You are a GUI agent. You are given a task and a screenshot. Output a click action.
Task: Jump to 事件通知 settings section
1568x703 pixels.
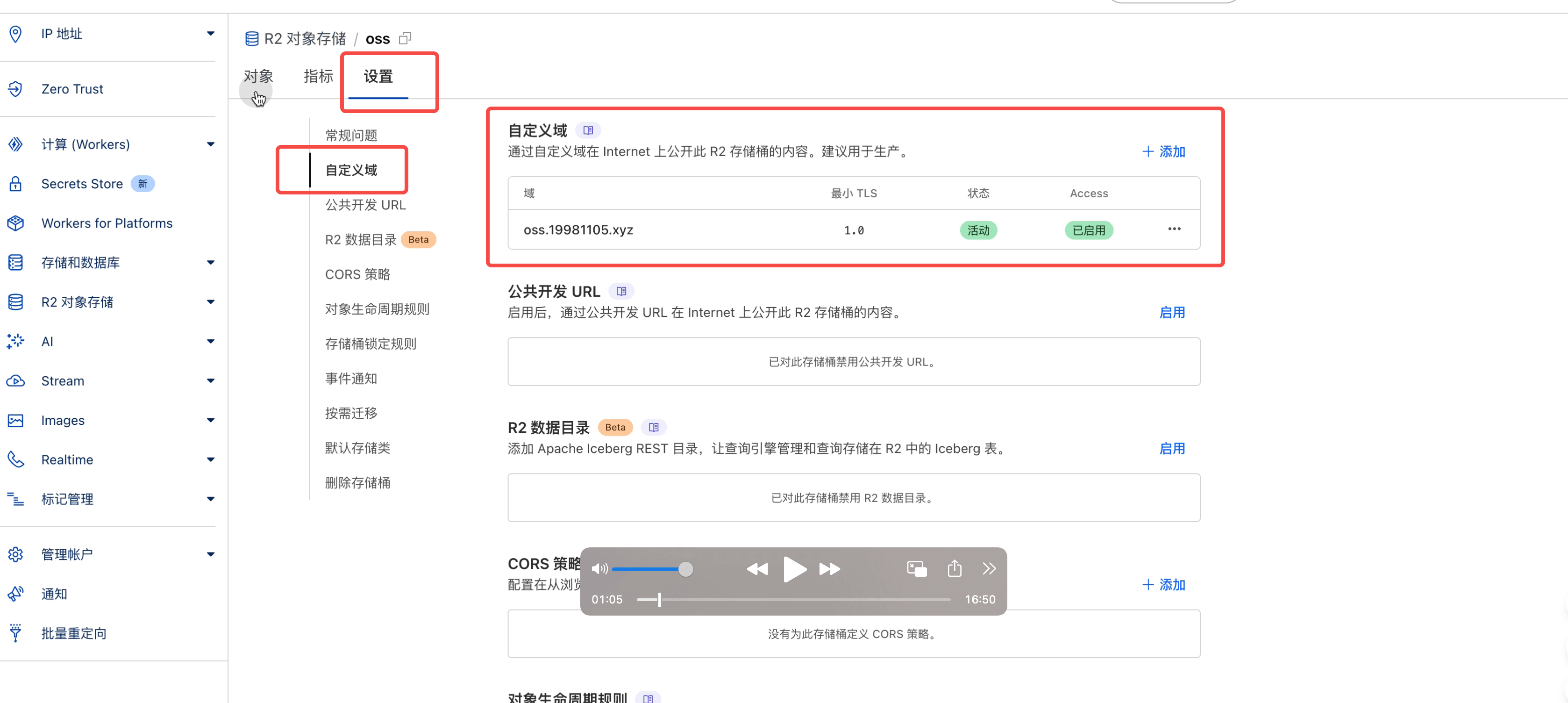[351, 378]
